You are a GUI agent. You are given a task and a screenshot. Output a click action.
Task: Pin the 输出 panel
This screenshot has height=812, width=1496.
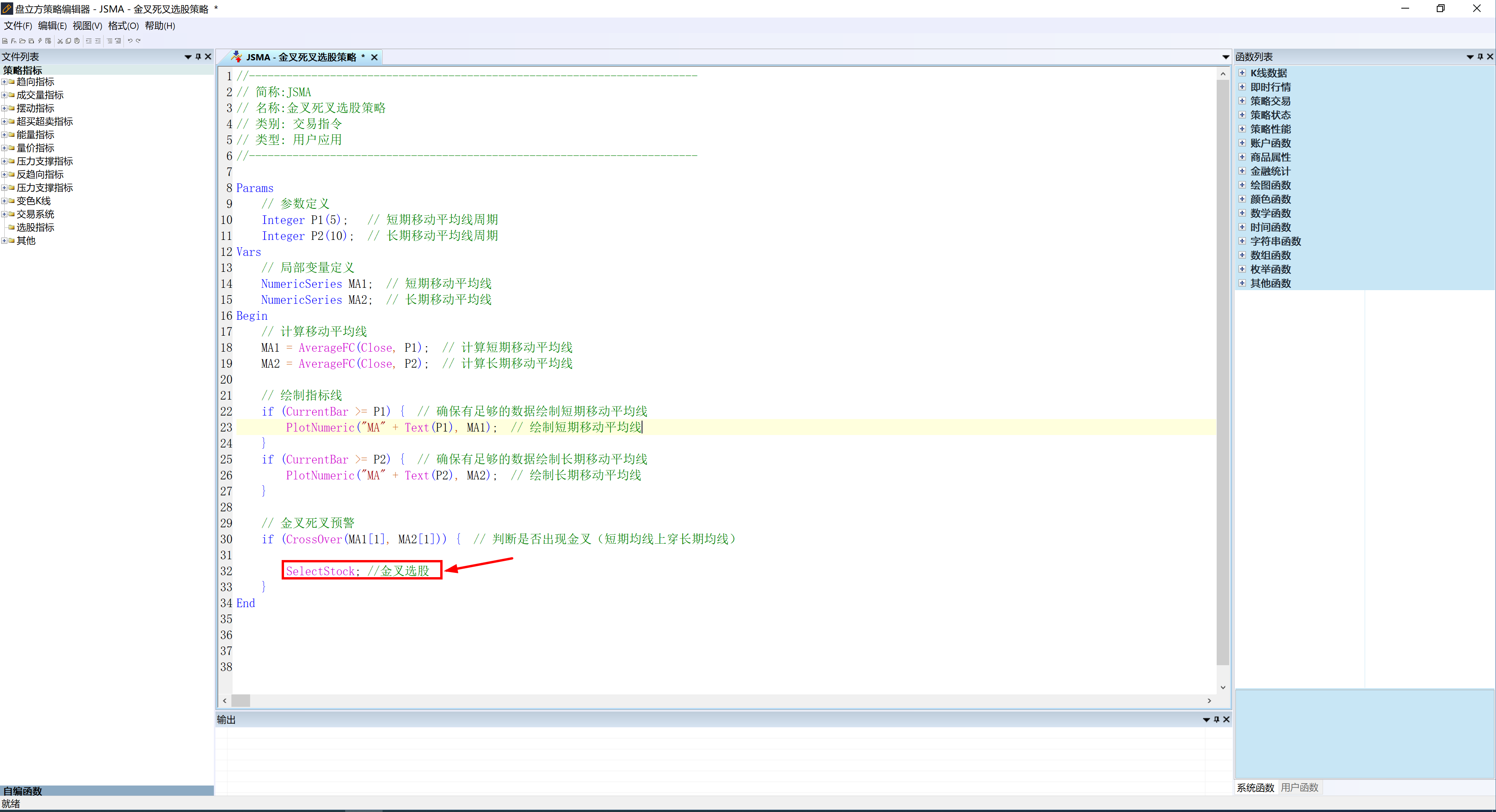click(1217, 719)
